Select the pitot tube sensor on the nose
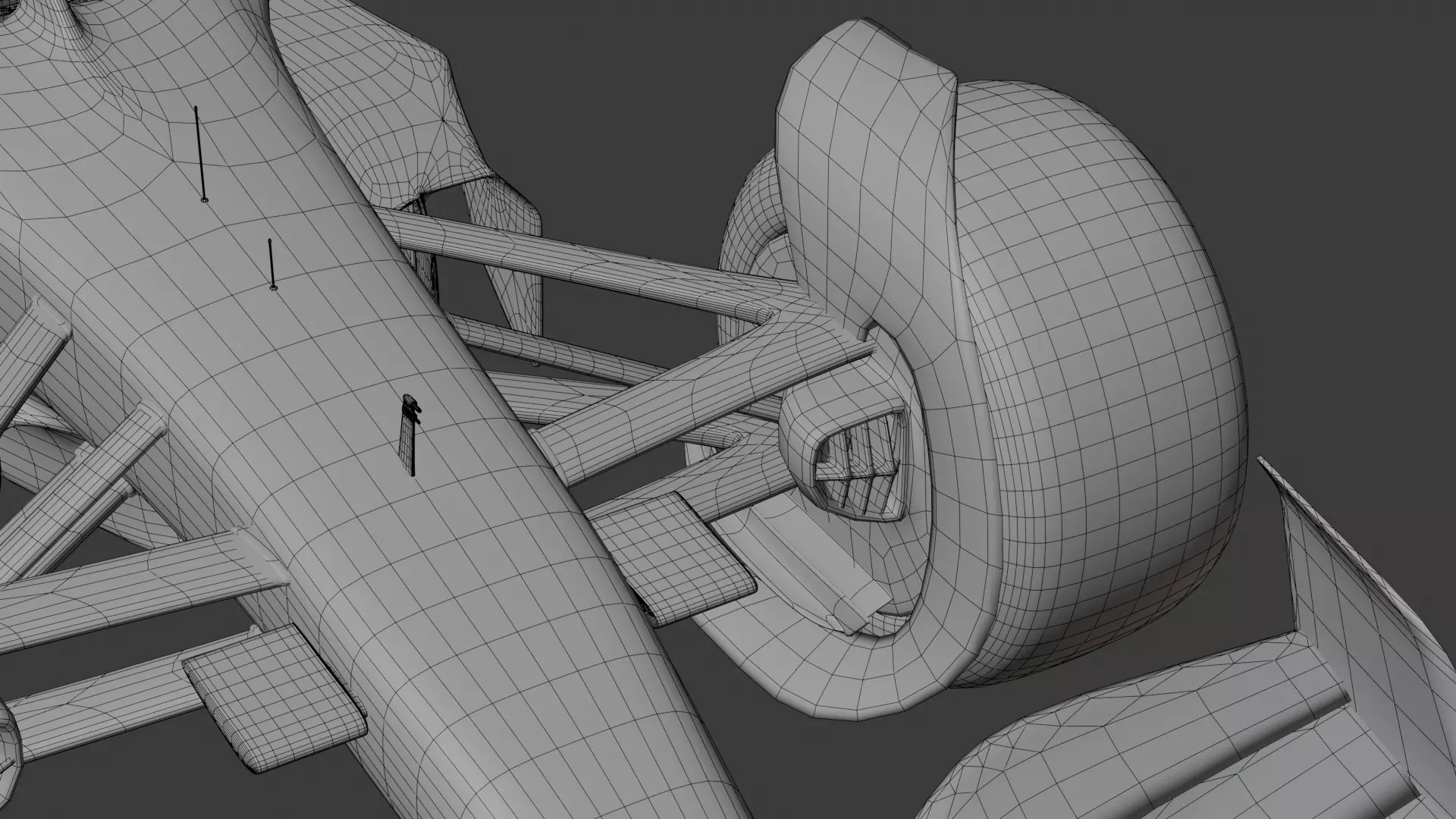Screen dimensions: 1456x819 (x=410, y=435)
